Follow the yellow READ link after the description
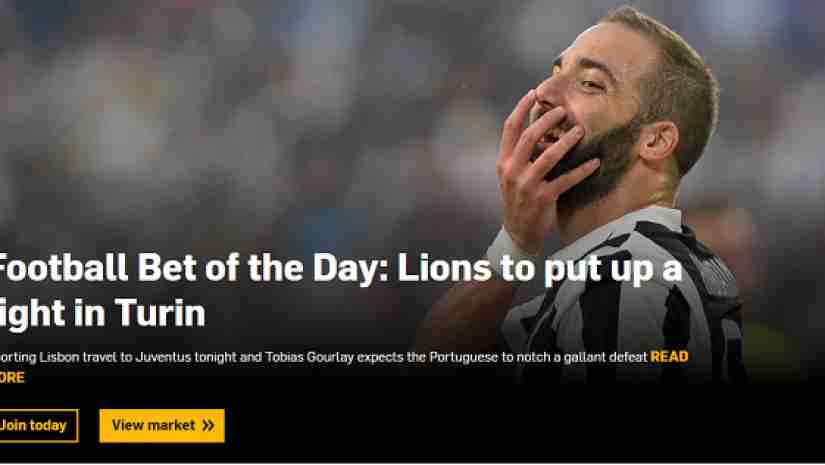 tap(669, 357)
